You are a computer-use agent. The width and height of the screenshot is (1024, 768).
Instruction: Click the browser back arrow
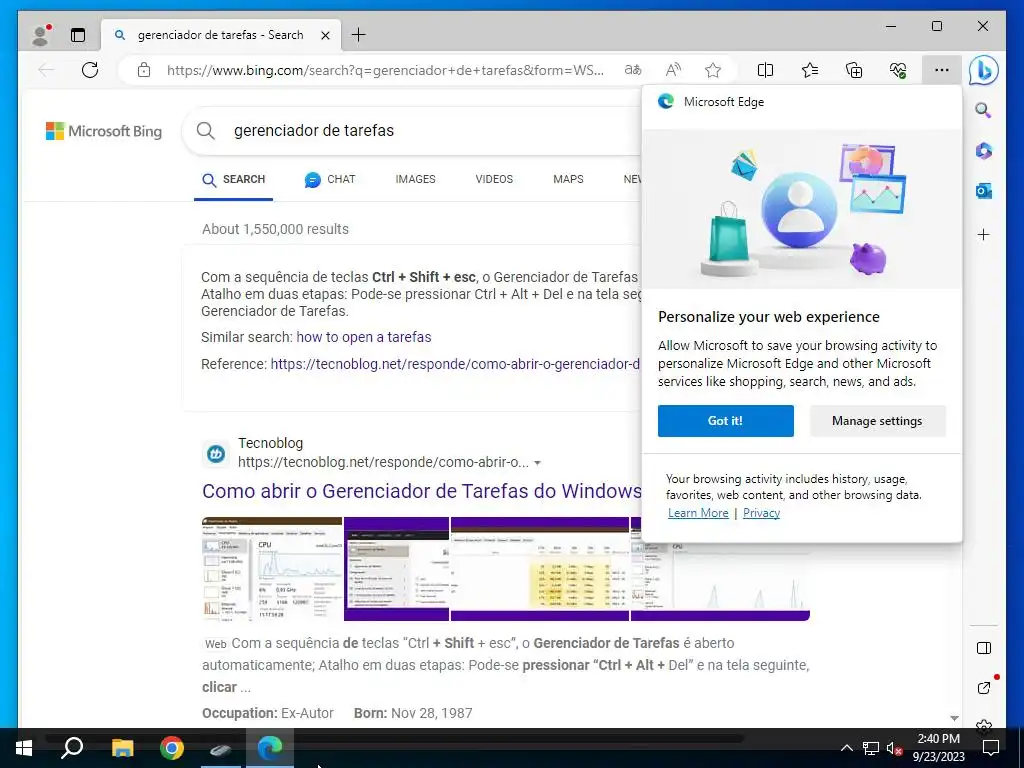pyautogui.click(x=46, y=70)
